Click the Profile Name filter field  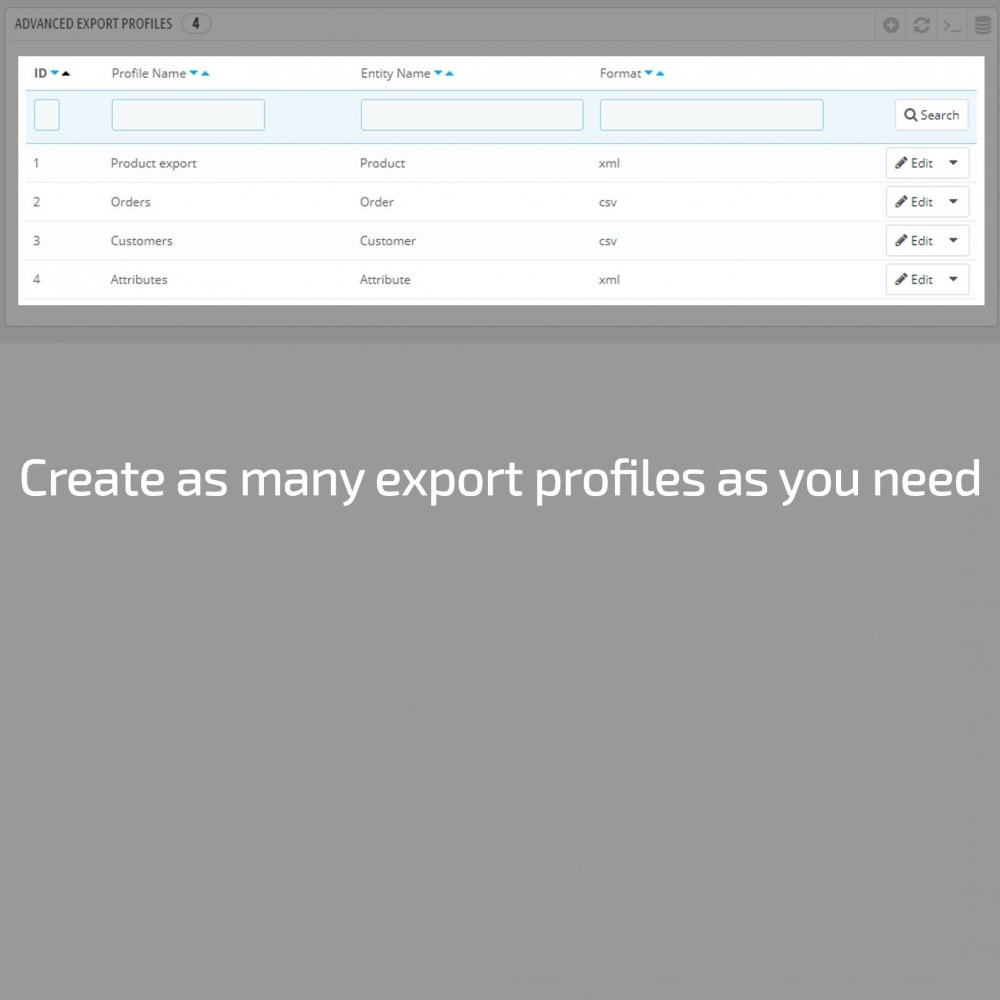click(188, 115)
